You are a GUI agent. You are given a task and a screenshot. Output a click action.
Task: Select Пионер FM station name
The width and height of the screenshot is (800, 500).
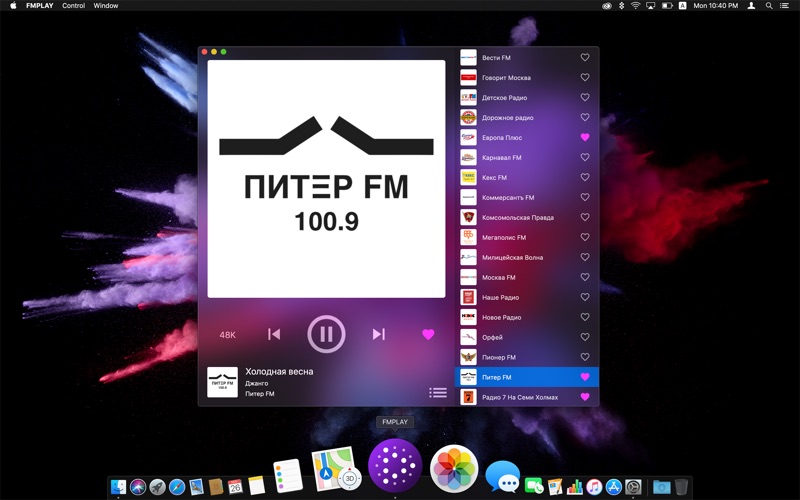click(x=498, y=357)
